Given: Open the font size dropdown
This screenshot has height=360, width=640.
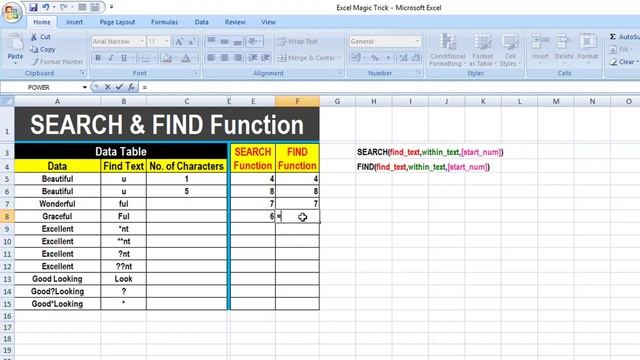Looking at the screenshot, I should pyautogui.click(x=166, y=42).
